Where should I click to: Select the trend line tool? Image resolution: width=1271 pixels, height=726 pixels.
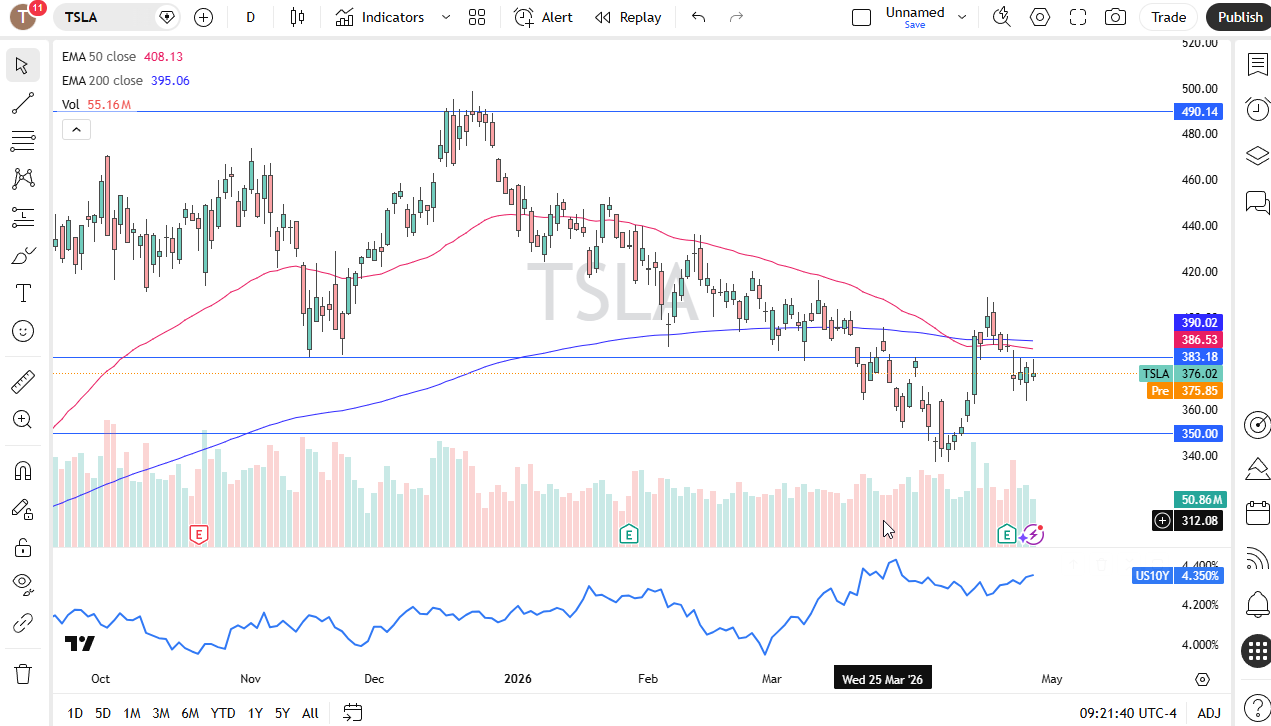pos(23,103)
